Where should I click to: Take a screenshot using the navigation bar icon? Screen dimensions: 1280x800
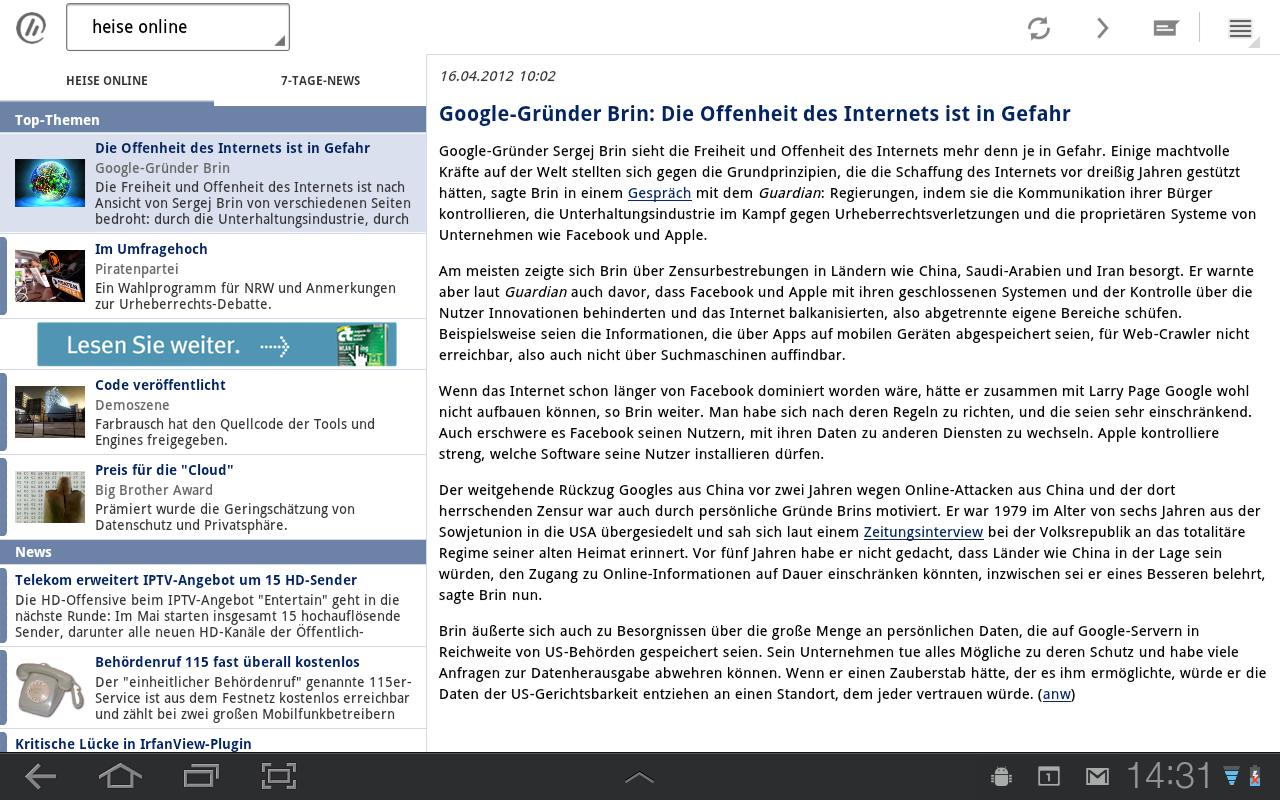point(278,776)
